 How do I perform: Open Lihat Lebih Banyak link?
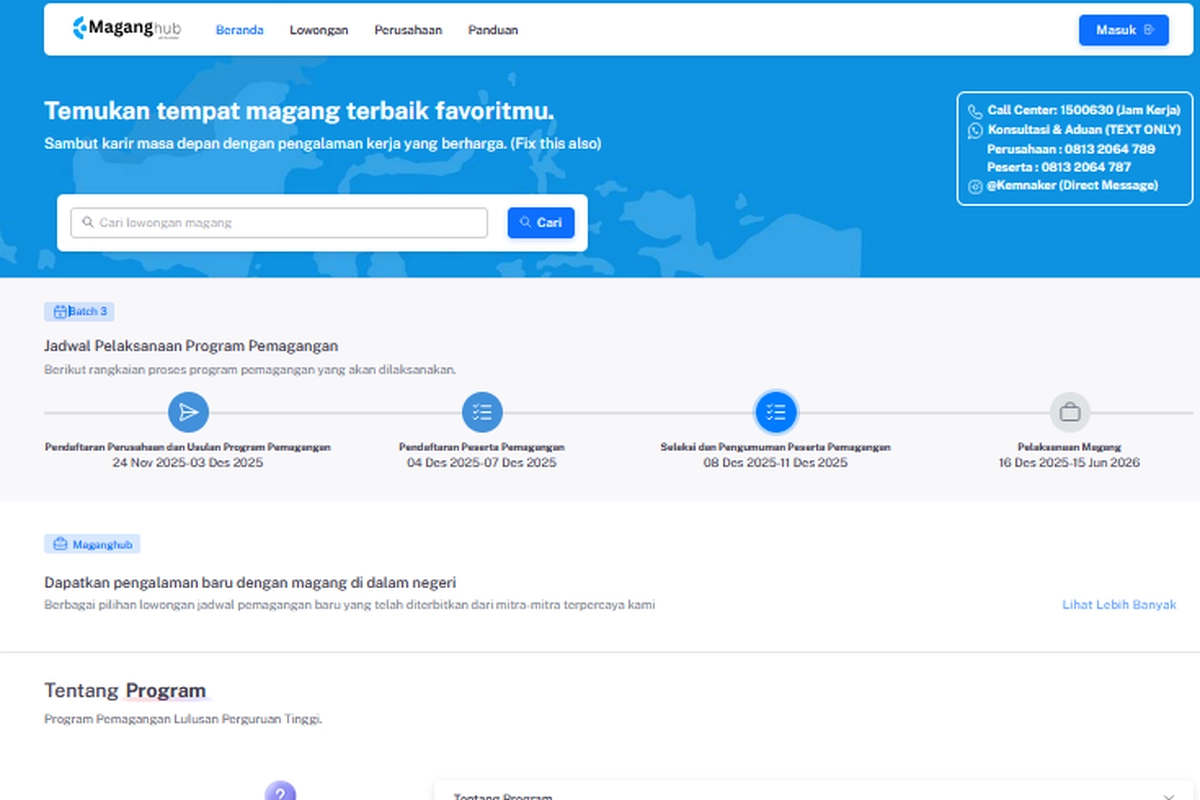pos(1119,604)
